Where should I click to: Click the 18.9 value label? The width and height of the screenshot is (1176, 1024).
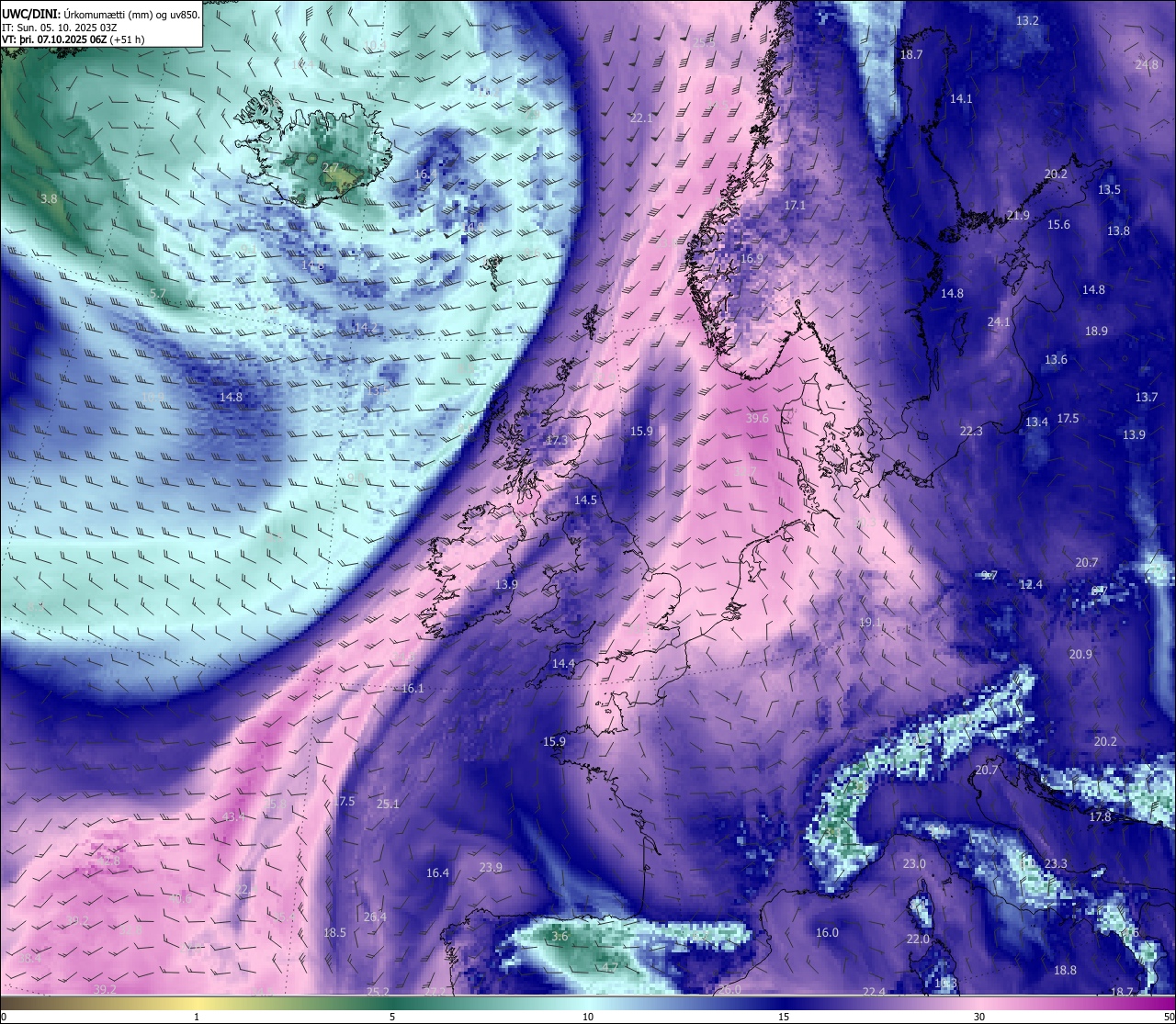pos(1096,331)
